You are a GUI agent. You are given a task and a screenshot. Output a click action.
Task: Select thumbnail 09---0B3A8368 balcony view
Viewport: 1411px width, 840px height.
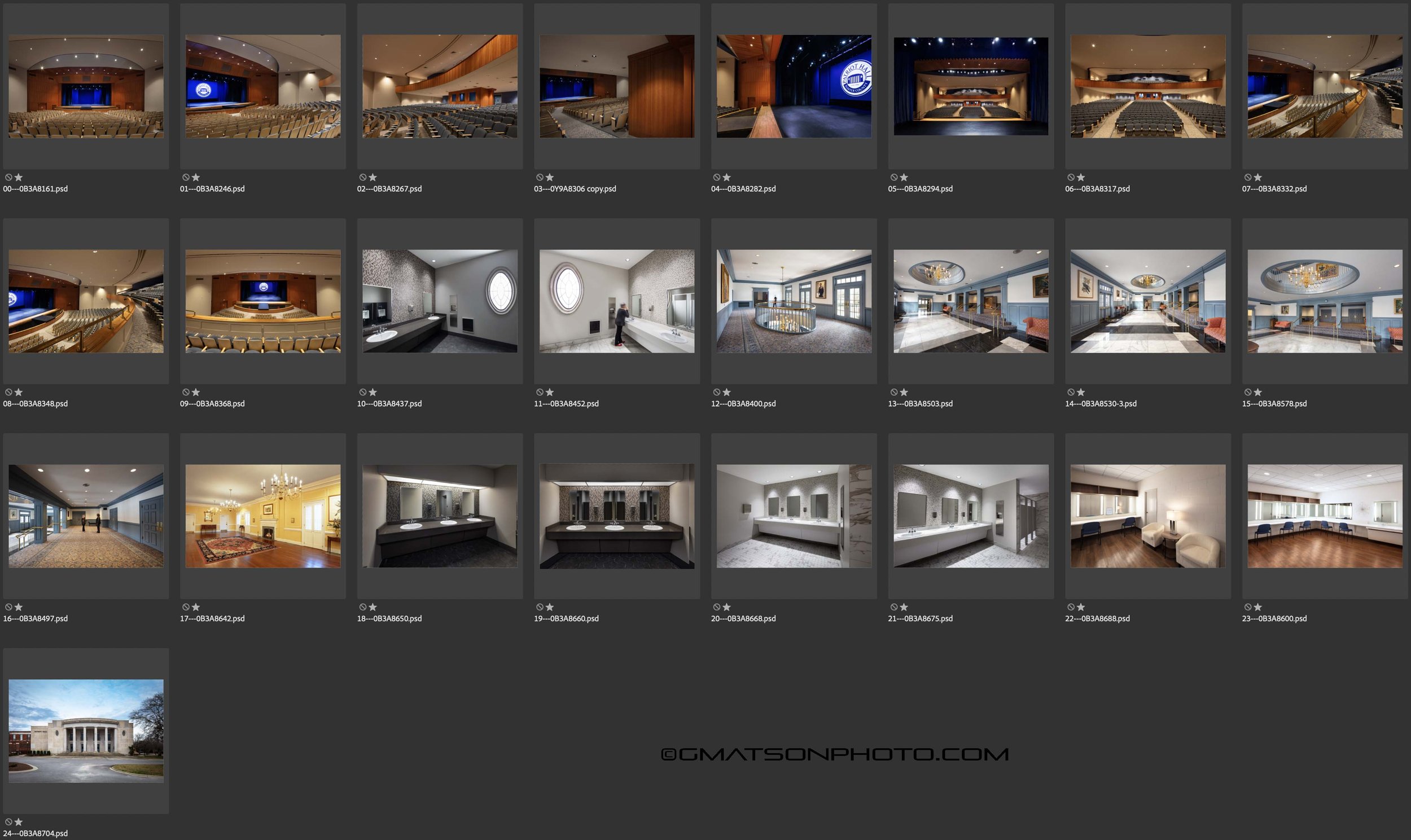[262, 301]
